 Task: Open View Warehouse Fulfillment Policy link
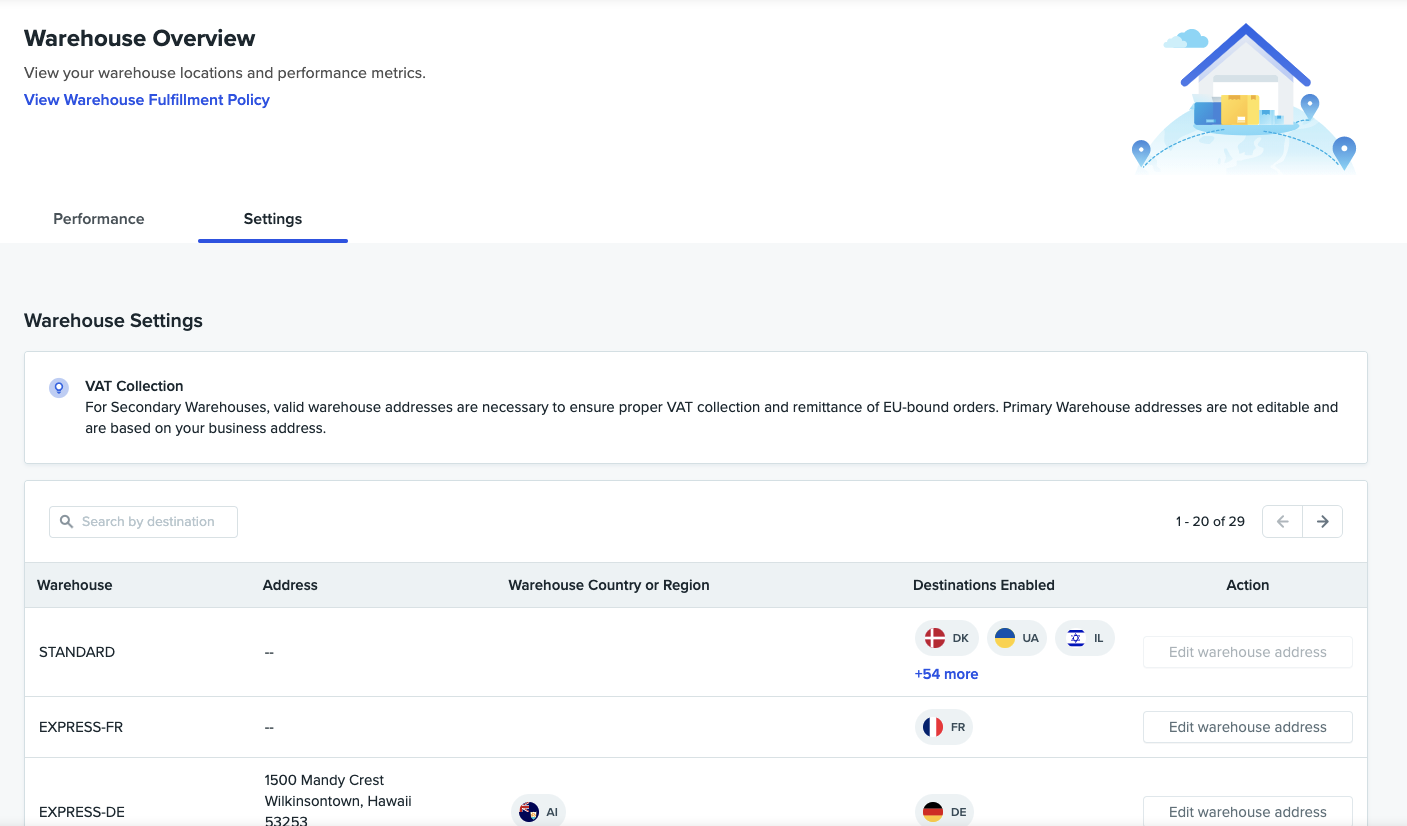[147, 100]
